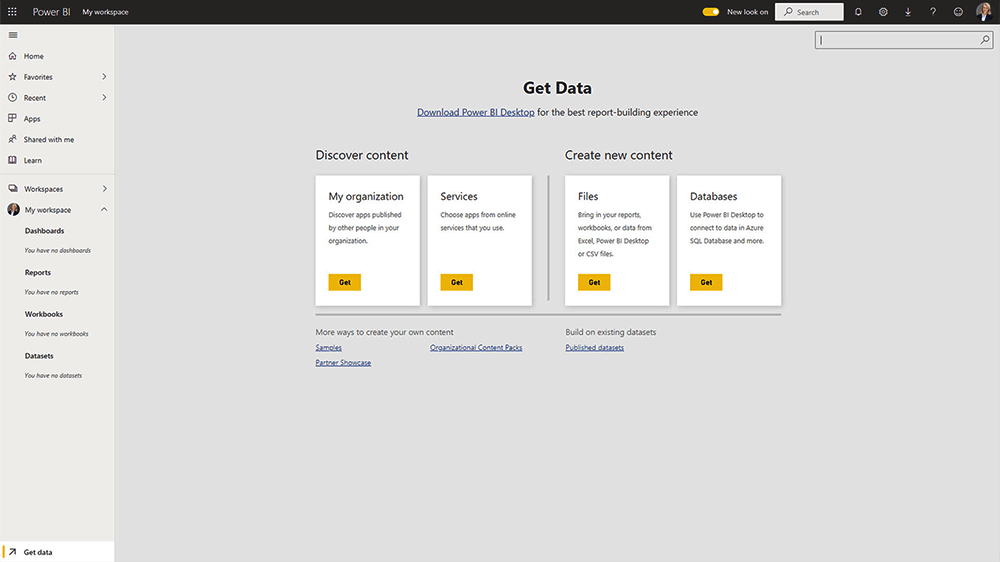Click Get under Services
1000x562 pixels.
pos(457,282)
